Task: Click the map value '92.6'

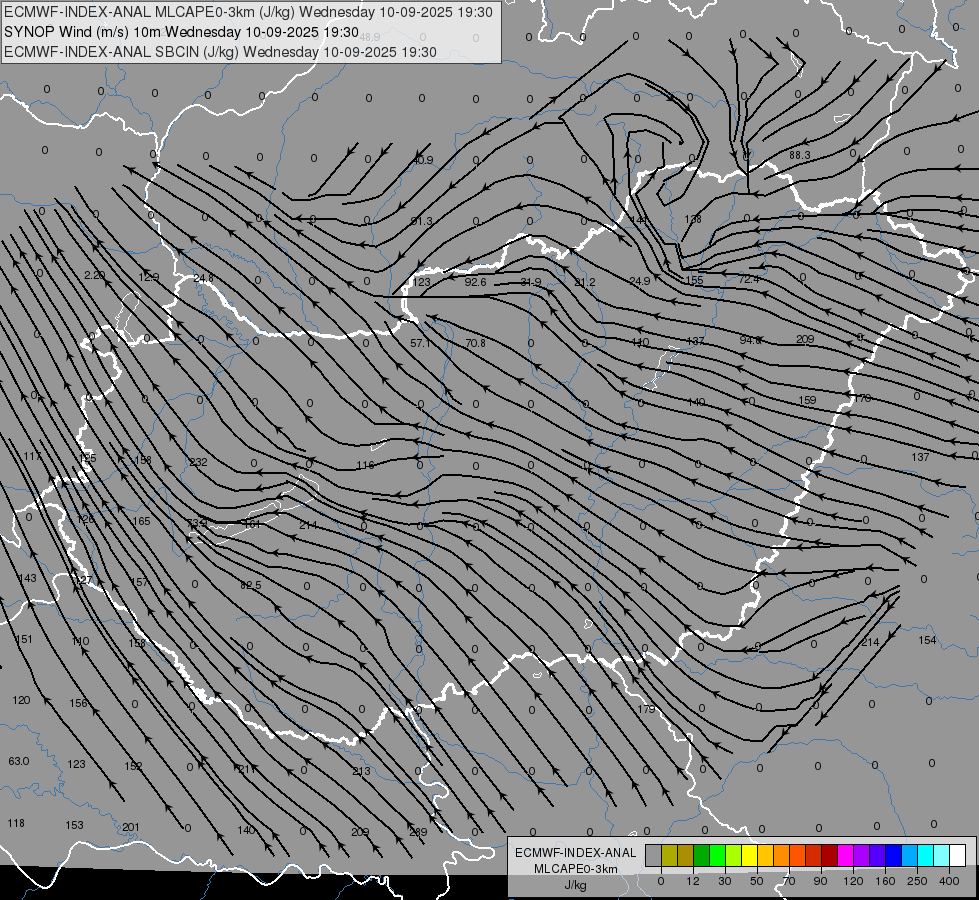Action: 475,282
